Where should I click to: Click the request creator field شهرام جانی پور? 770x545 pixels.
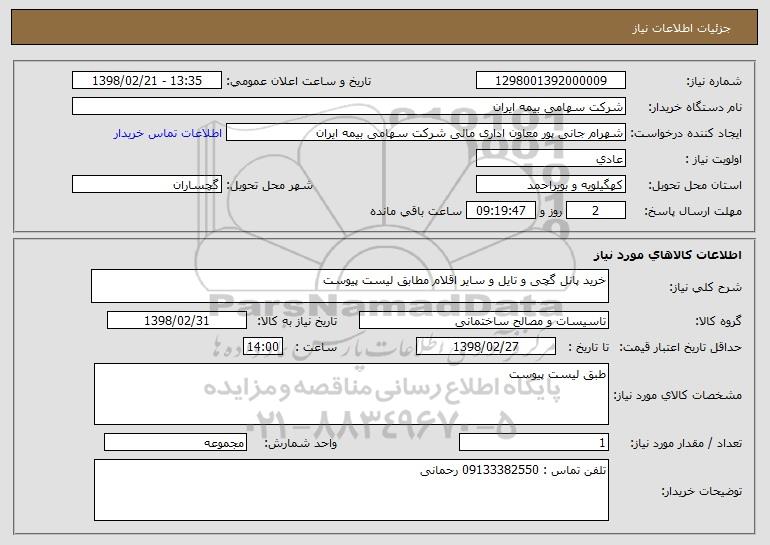click(x=426, y=132)
